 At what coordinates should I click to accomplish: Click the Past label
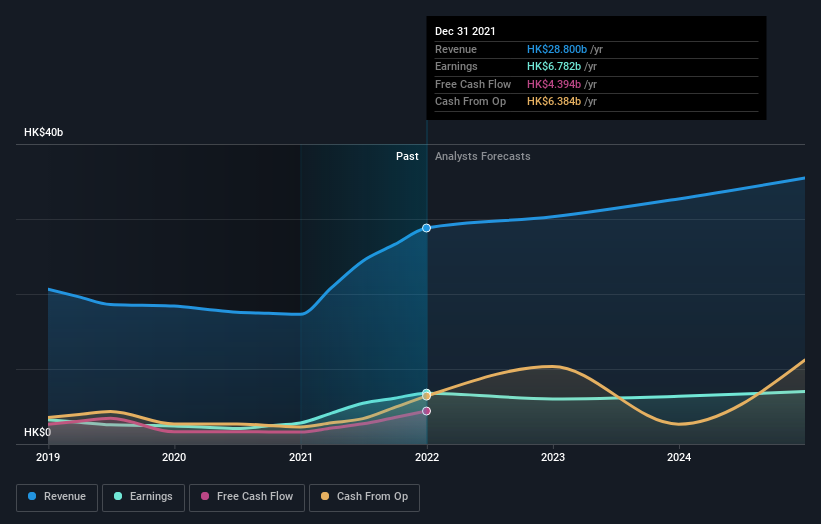pyautogui.click(x=407, y=157)
